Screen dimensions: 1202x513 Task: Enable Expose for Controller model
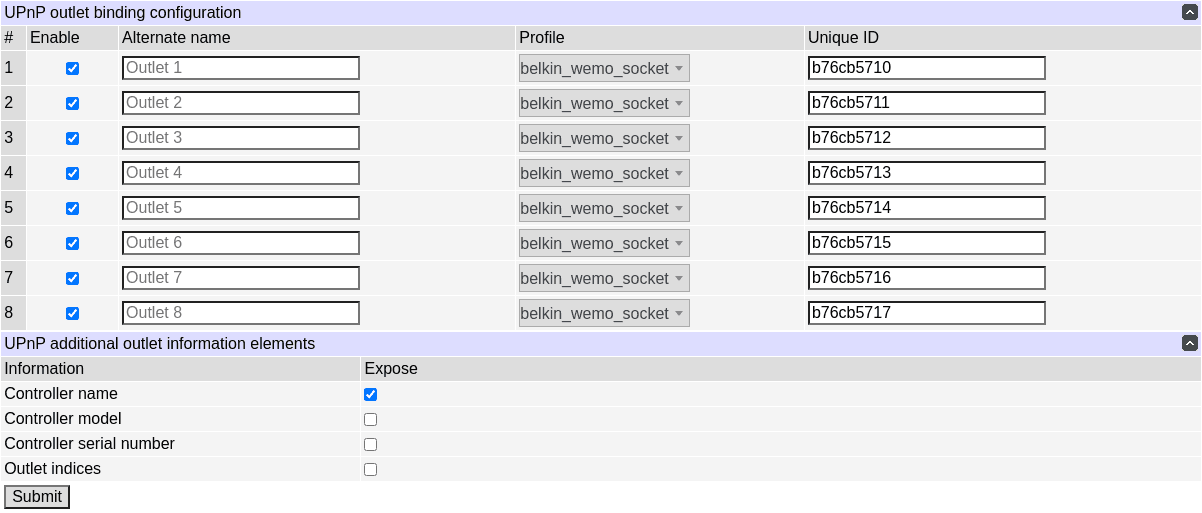371,420
